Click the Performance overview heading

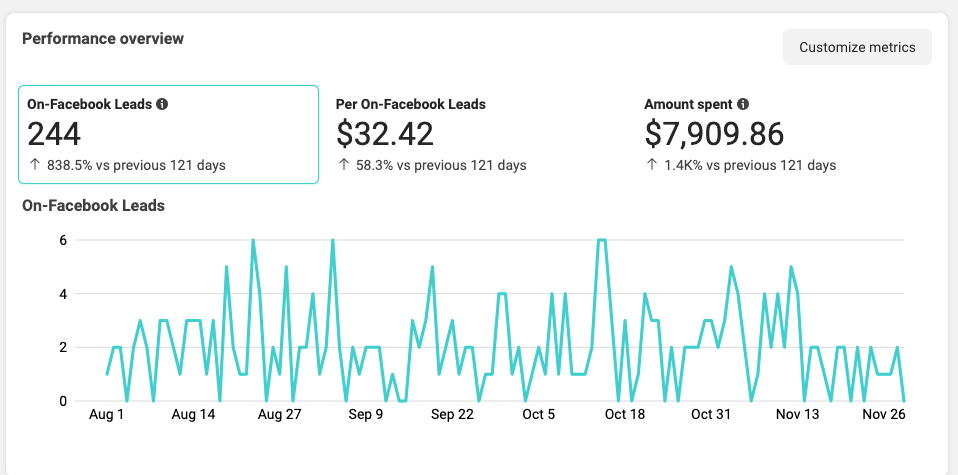point(103,39)
